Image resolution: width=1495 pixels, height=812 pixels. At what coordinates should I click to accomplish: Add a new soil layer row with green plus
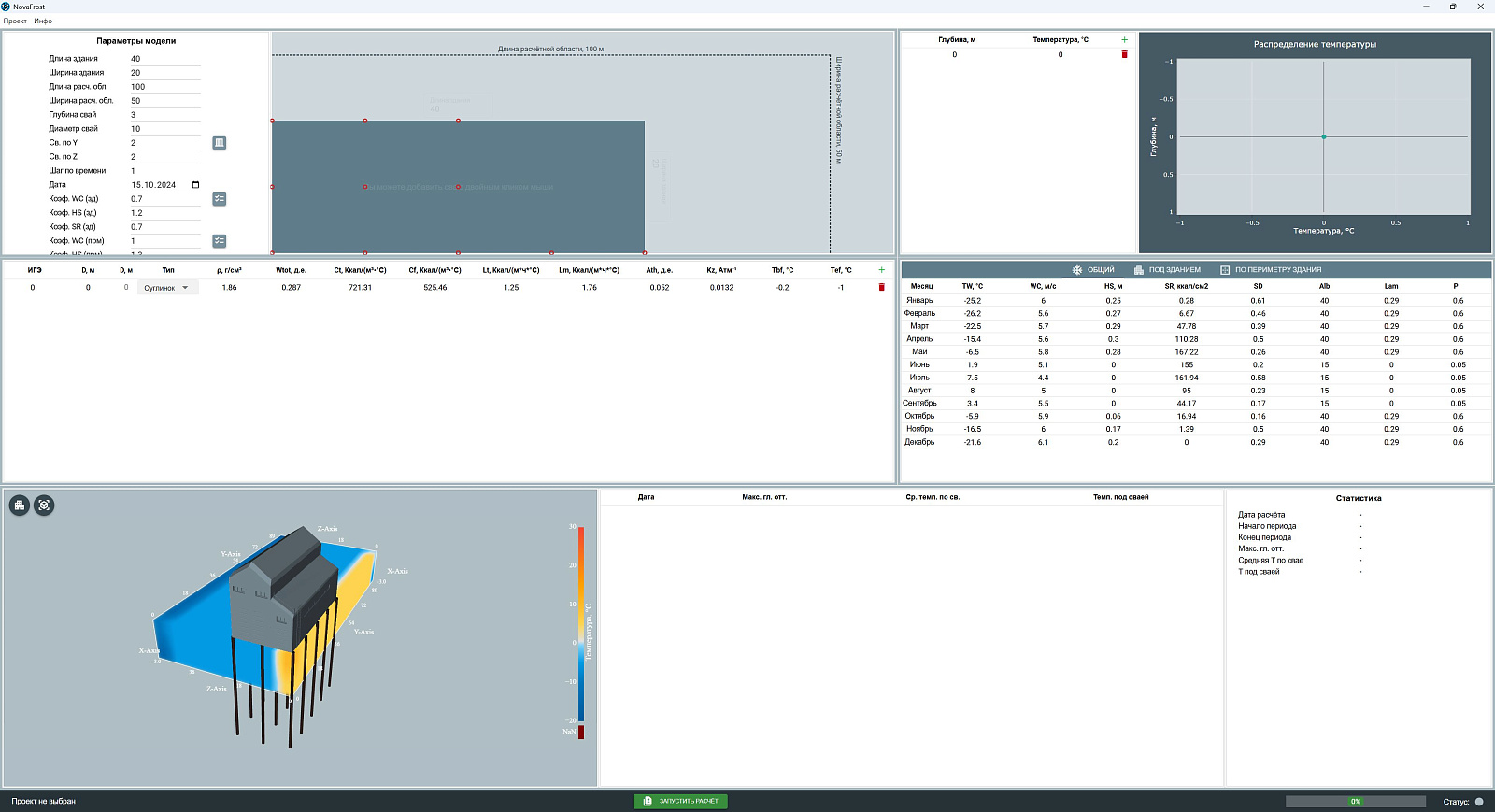coord(881,270)
